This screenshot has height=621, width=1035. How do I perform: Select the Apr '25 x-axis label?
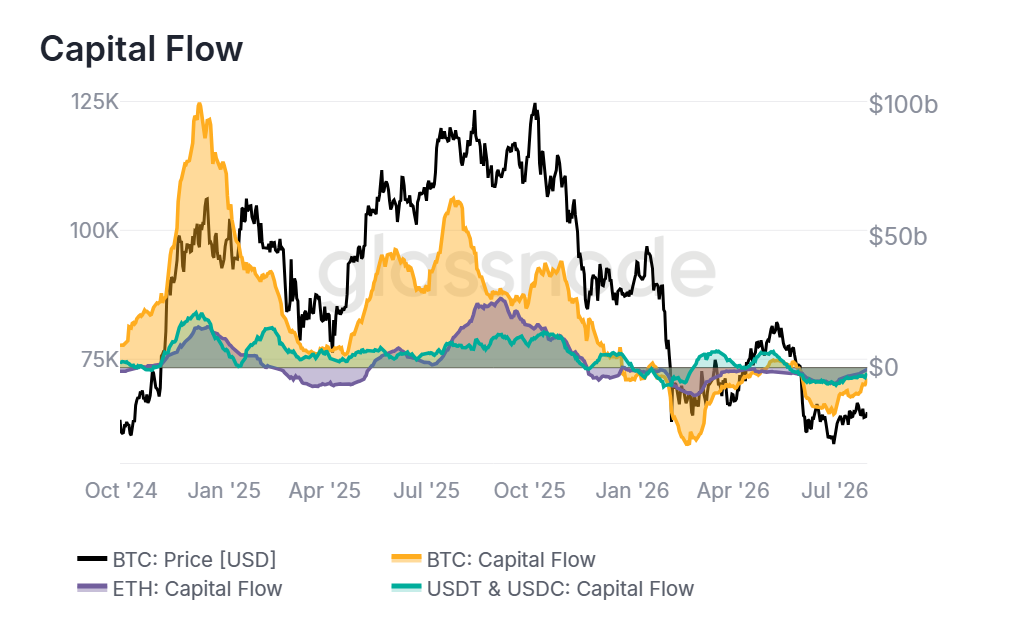(325, 490)
